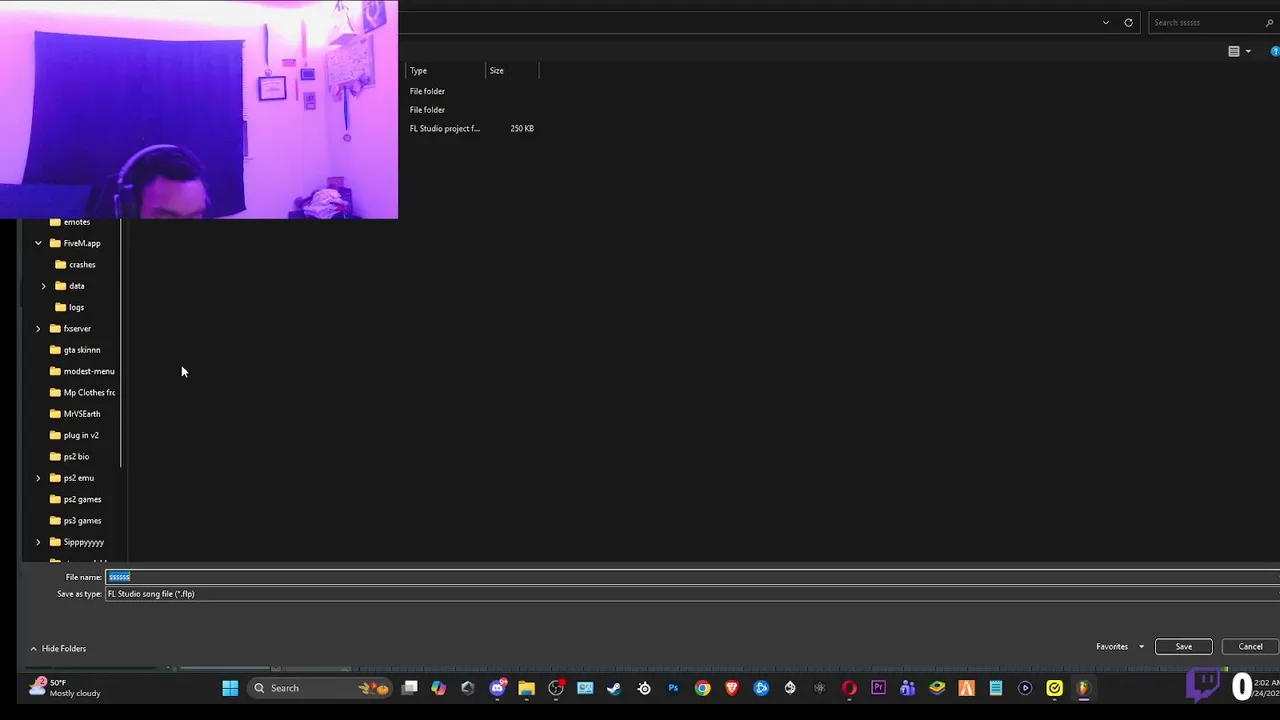
Task: Select the ps2 emu folder
Action: [x=72, y=478]
